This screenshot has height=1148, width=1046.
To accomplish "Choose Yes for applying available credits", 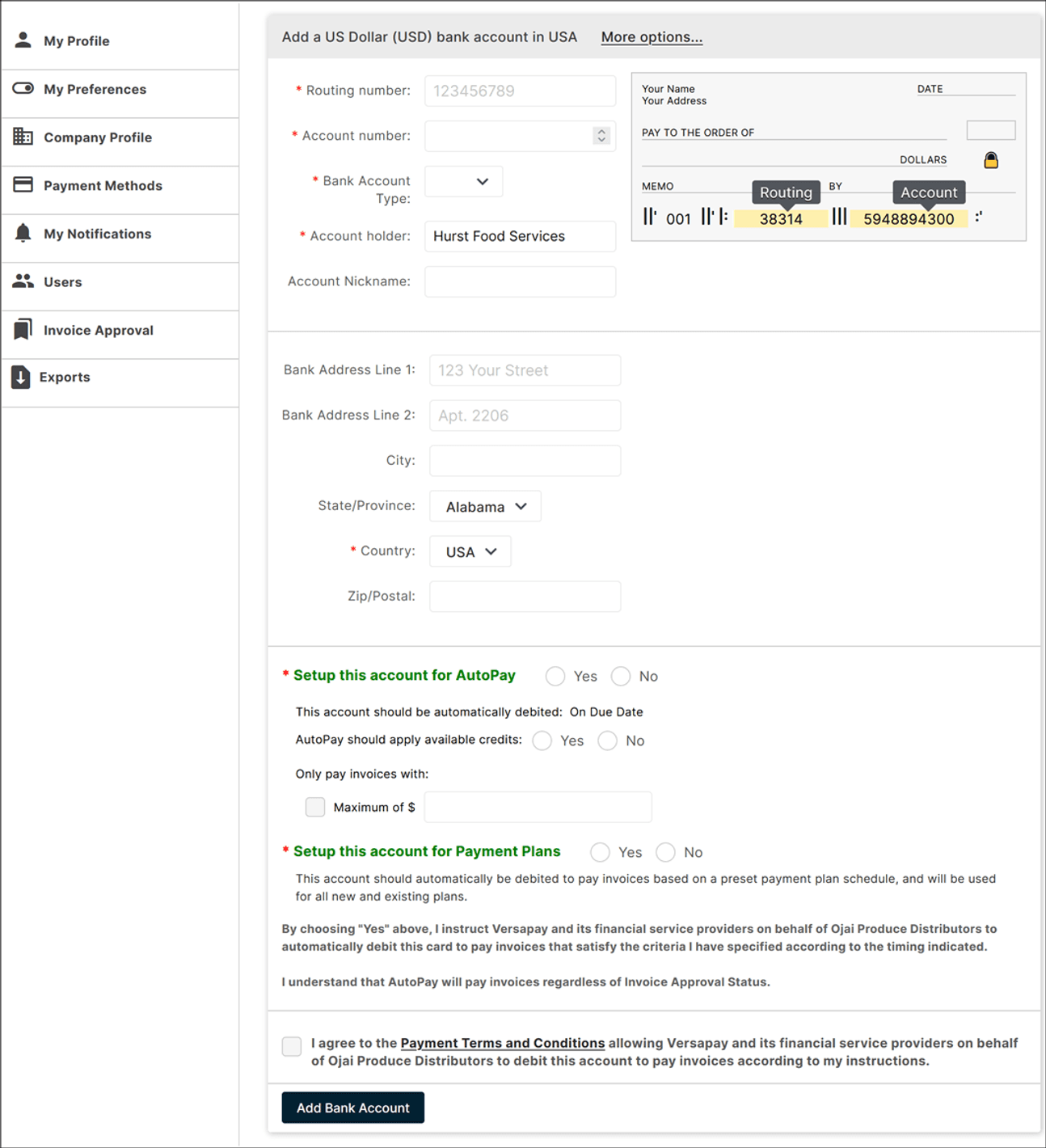I will point(542,741).
